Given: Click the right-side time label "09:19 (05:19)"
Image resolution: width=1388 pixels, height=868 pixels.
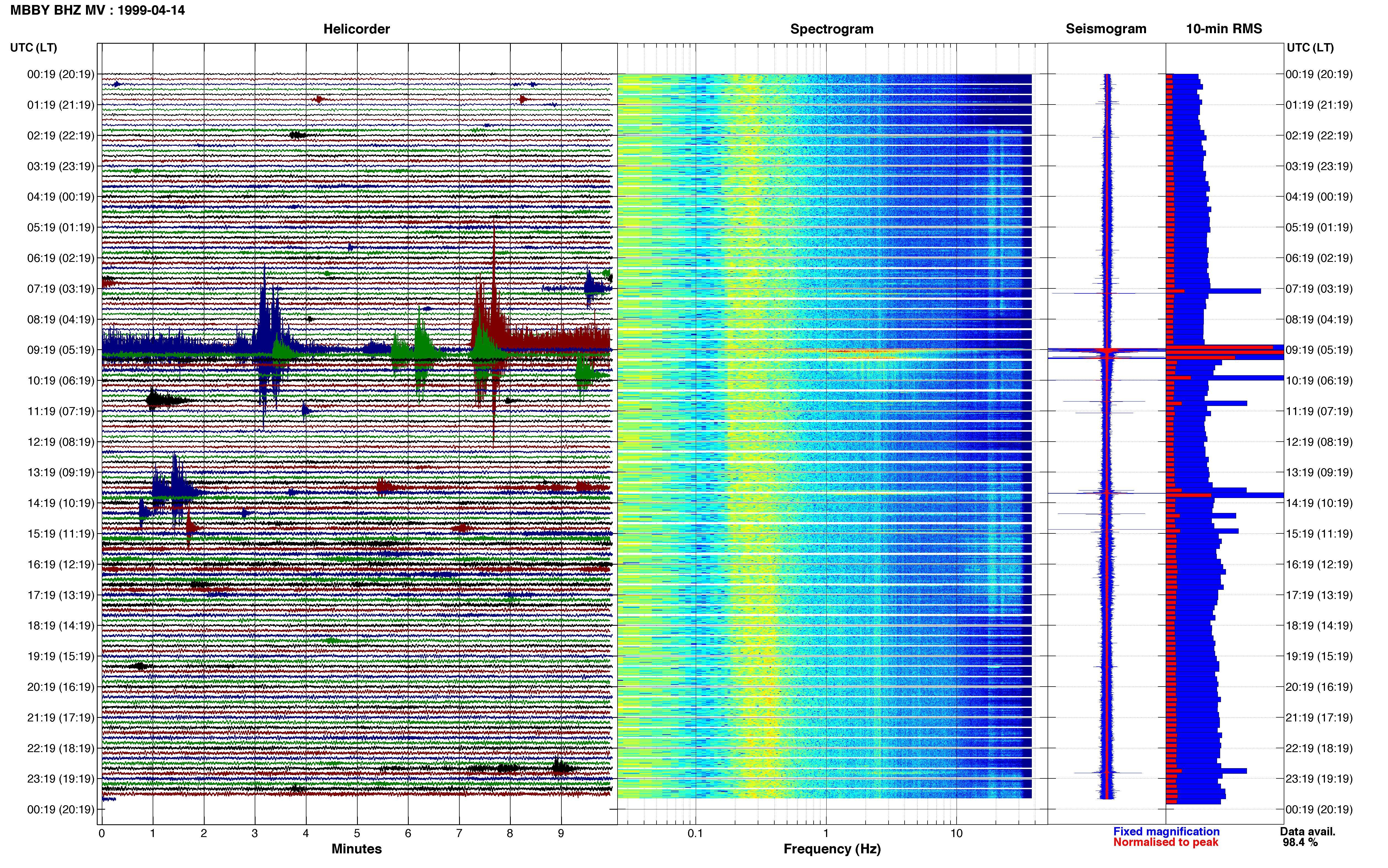Looking at the screenshot, I should point(1319,350).
